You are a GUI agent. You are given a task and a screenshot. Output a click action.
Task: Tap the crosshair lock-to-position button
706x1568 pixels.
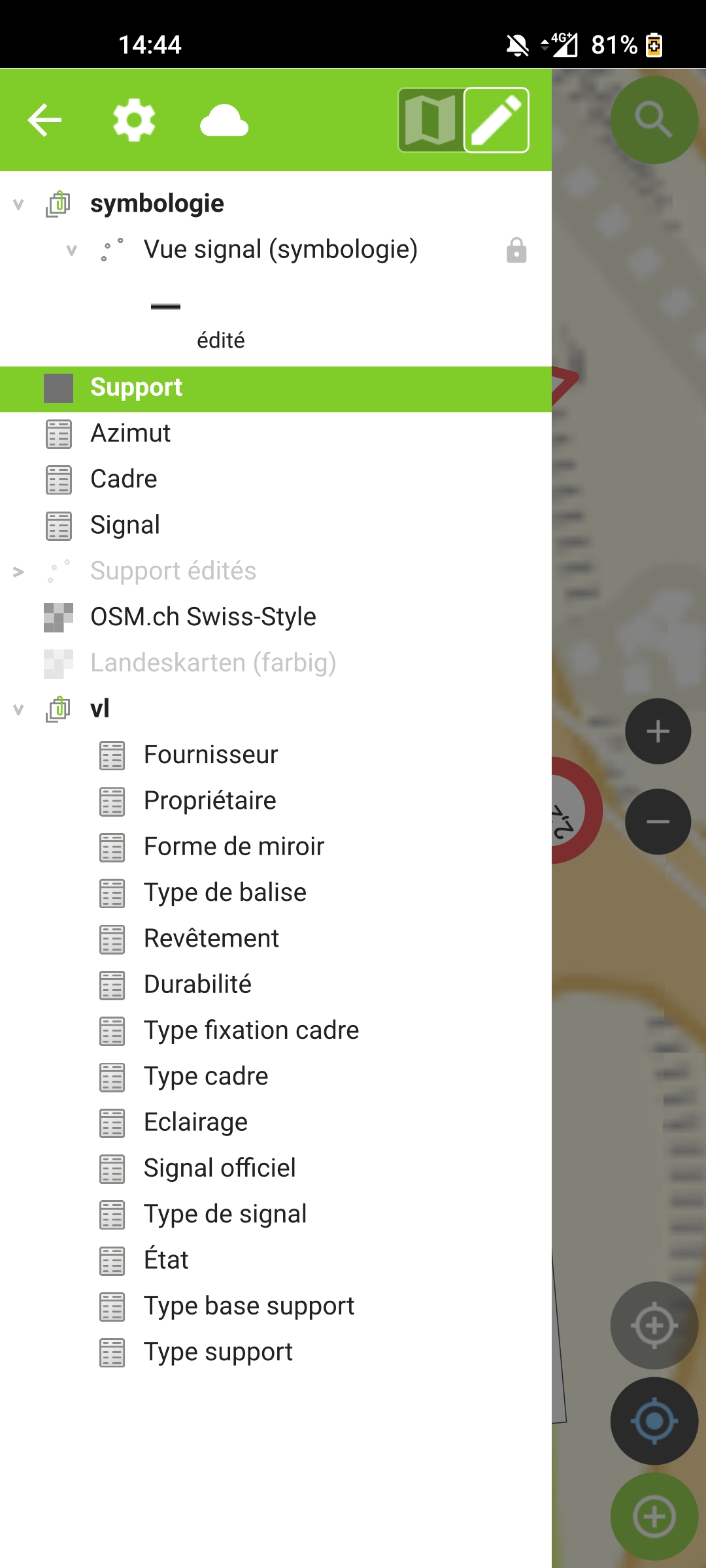pyautogui.click(x=654, y=1326)
